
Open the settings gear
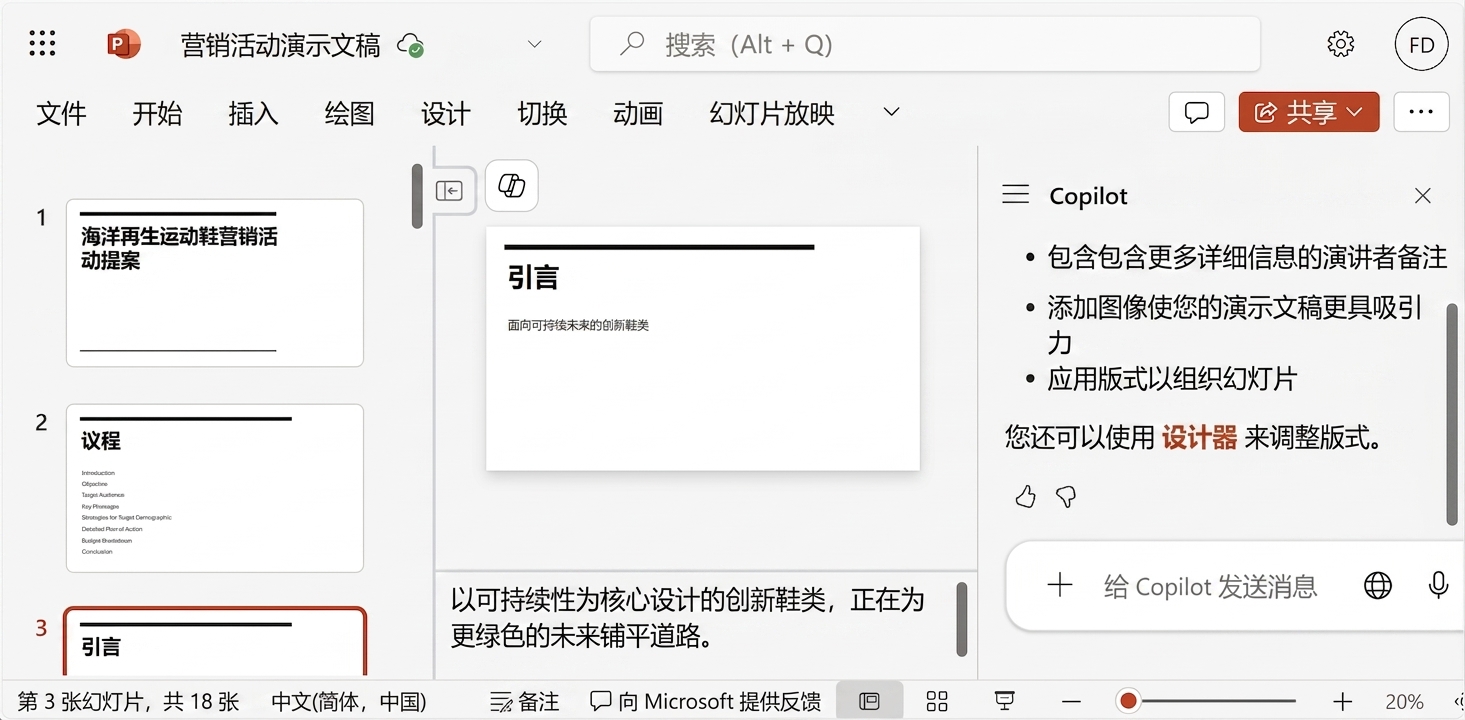tap(1340, 44)
